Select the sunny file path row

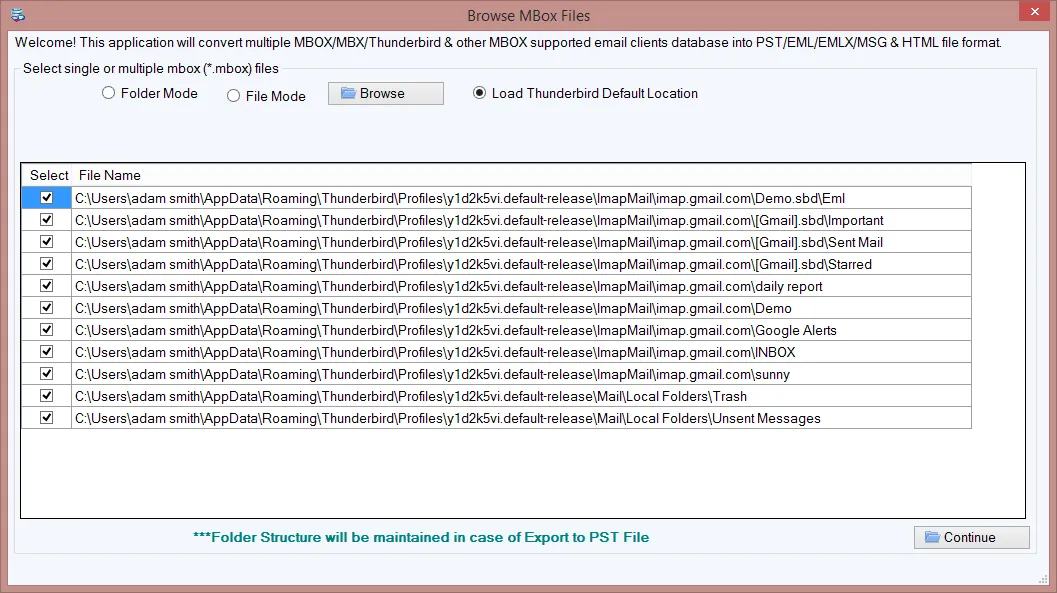click(x=521, y=374)
